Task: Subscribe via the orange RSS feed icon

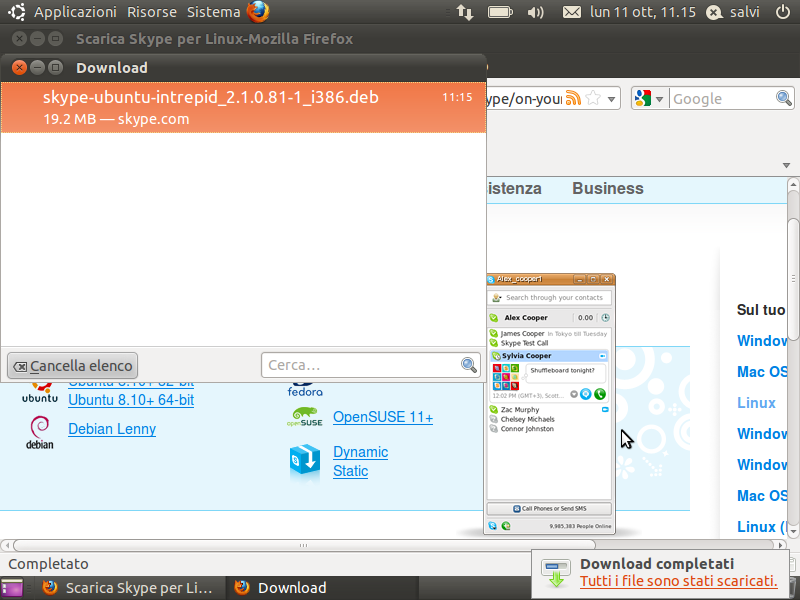Action: coord(573,98)
